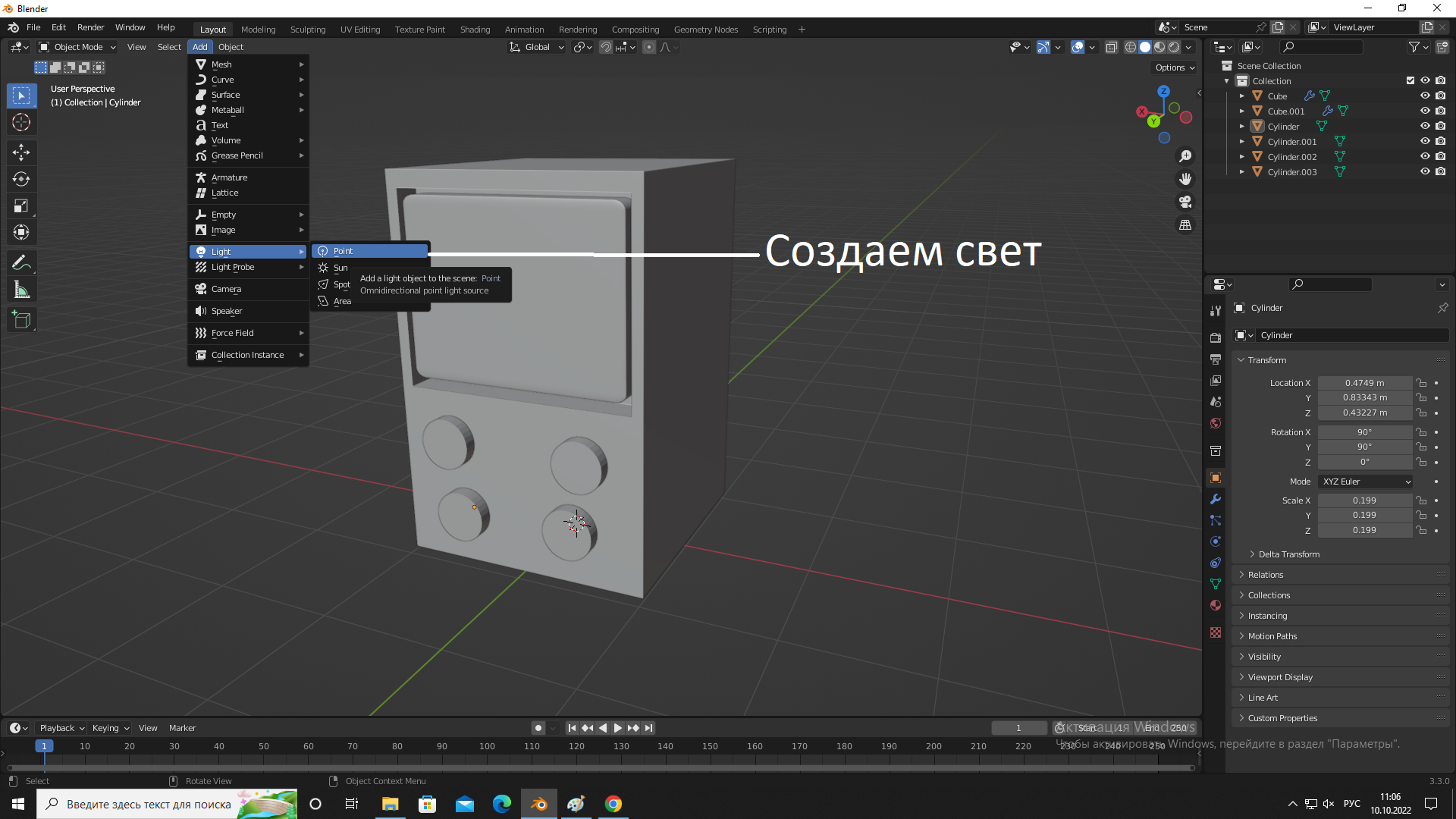Toggle camera view icon

click(x=1185, y=202)
